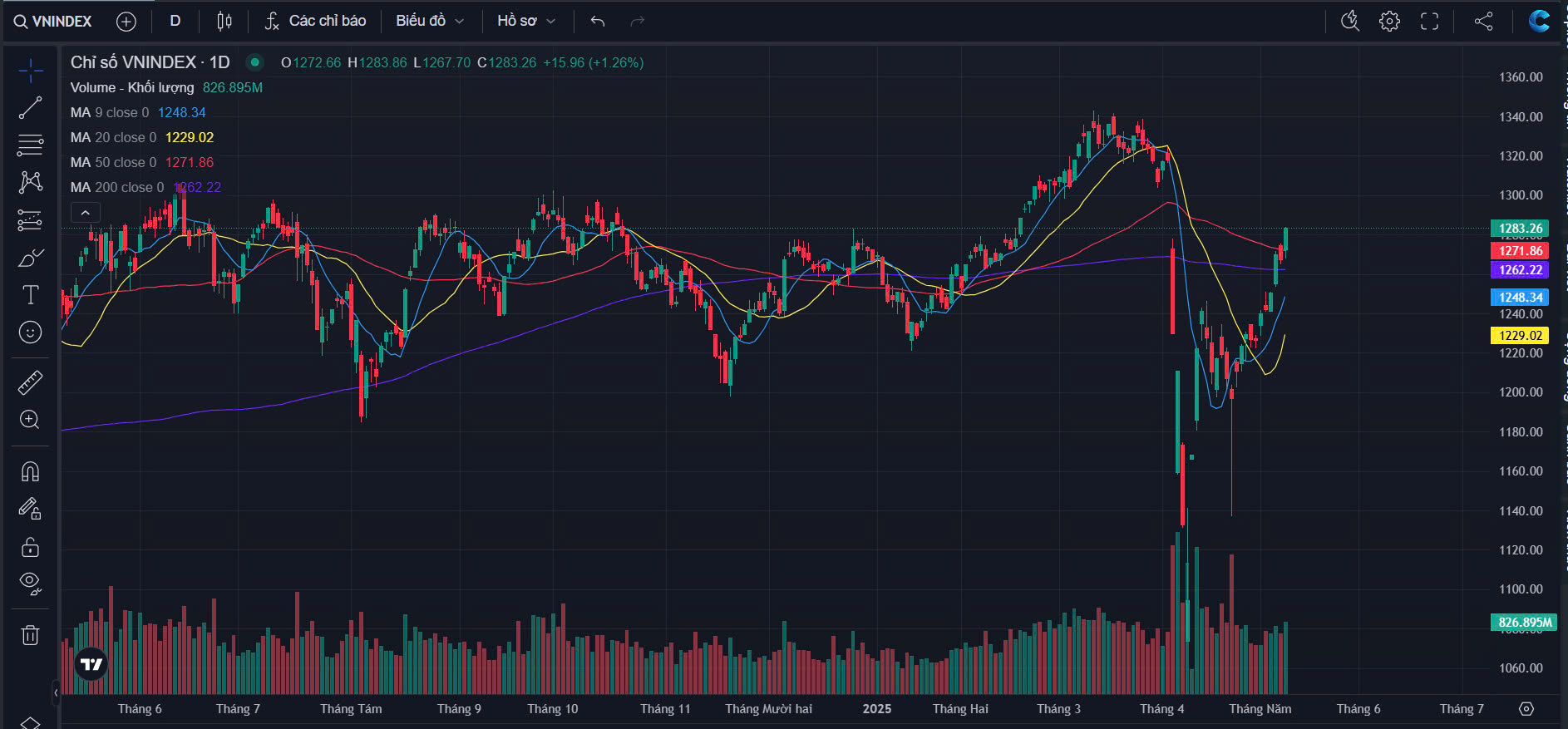Open the D interval selector

[175, 21]
